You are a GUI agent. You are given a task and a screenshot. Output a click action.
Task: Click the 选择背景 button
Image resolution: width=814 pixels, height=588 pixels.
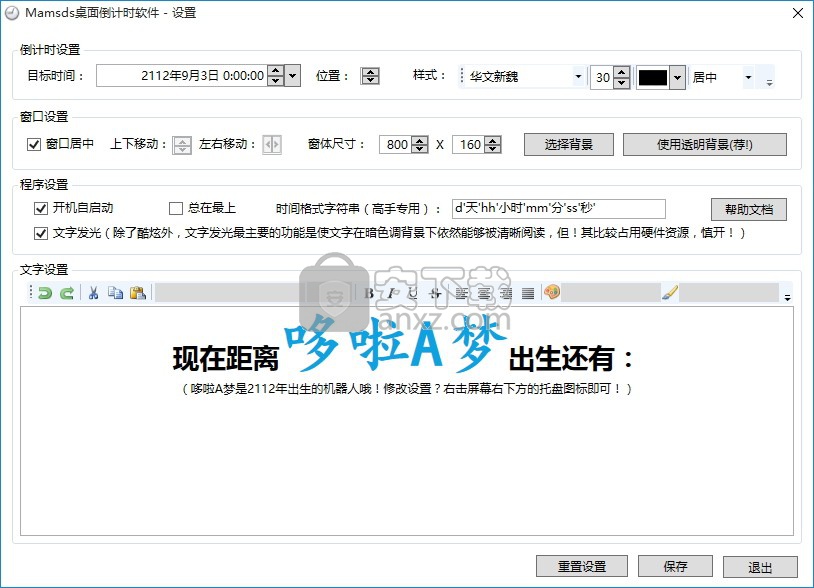(568, 144)
